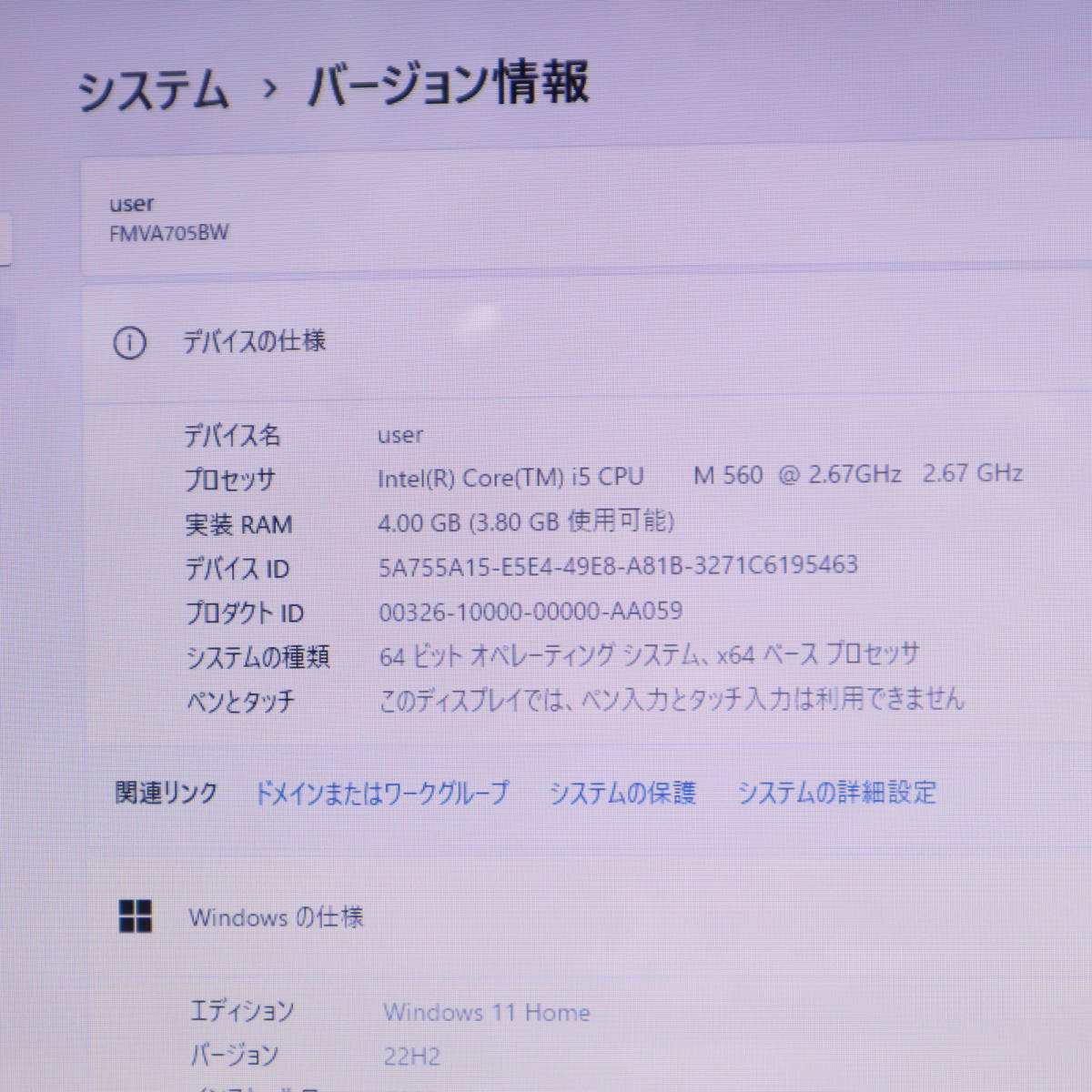
Task: Select the ペンとタッチ value text
Action: (671, 699)
